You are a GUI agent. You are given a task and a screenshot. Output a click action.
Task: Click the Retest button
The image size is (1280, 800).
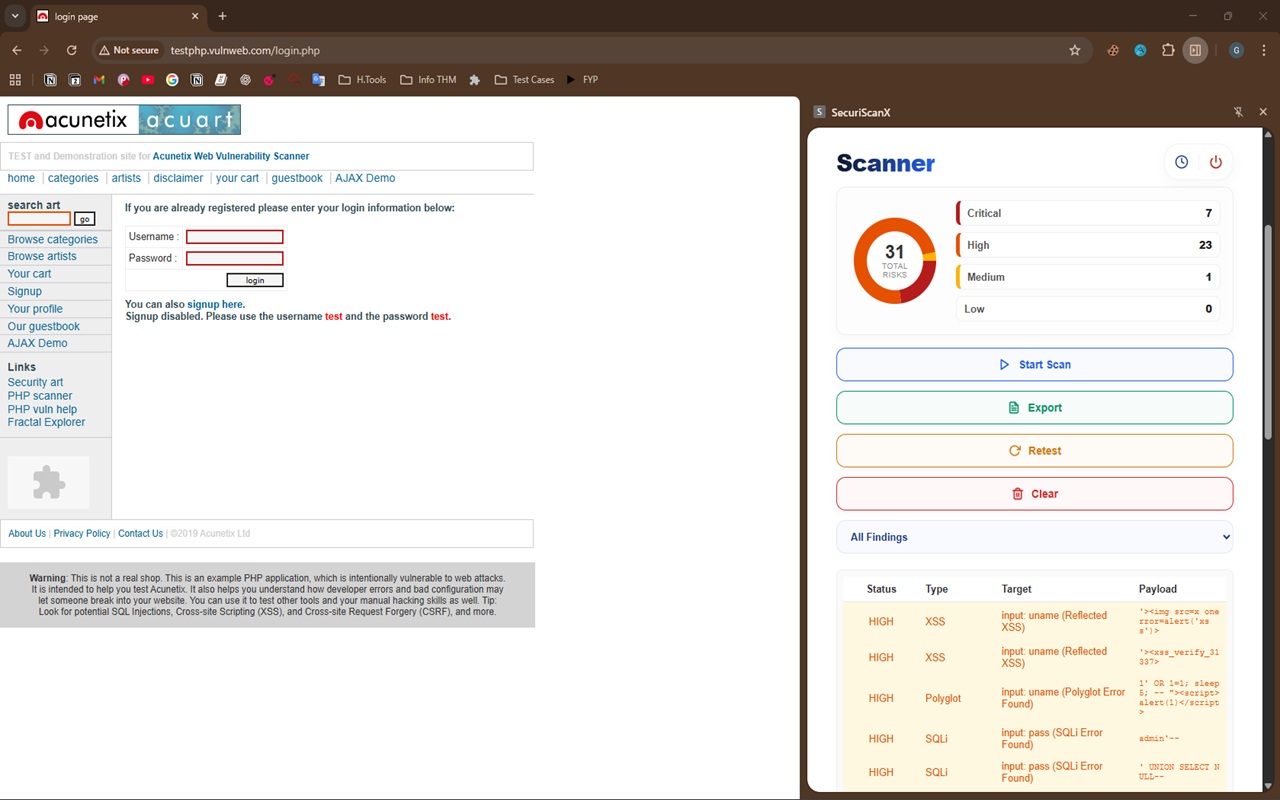tap(1034, 451)
